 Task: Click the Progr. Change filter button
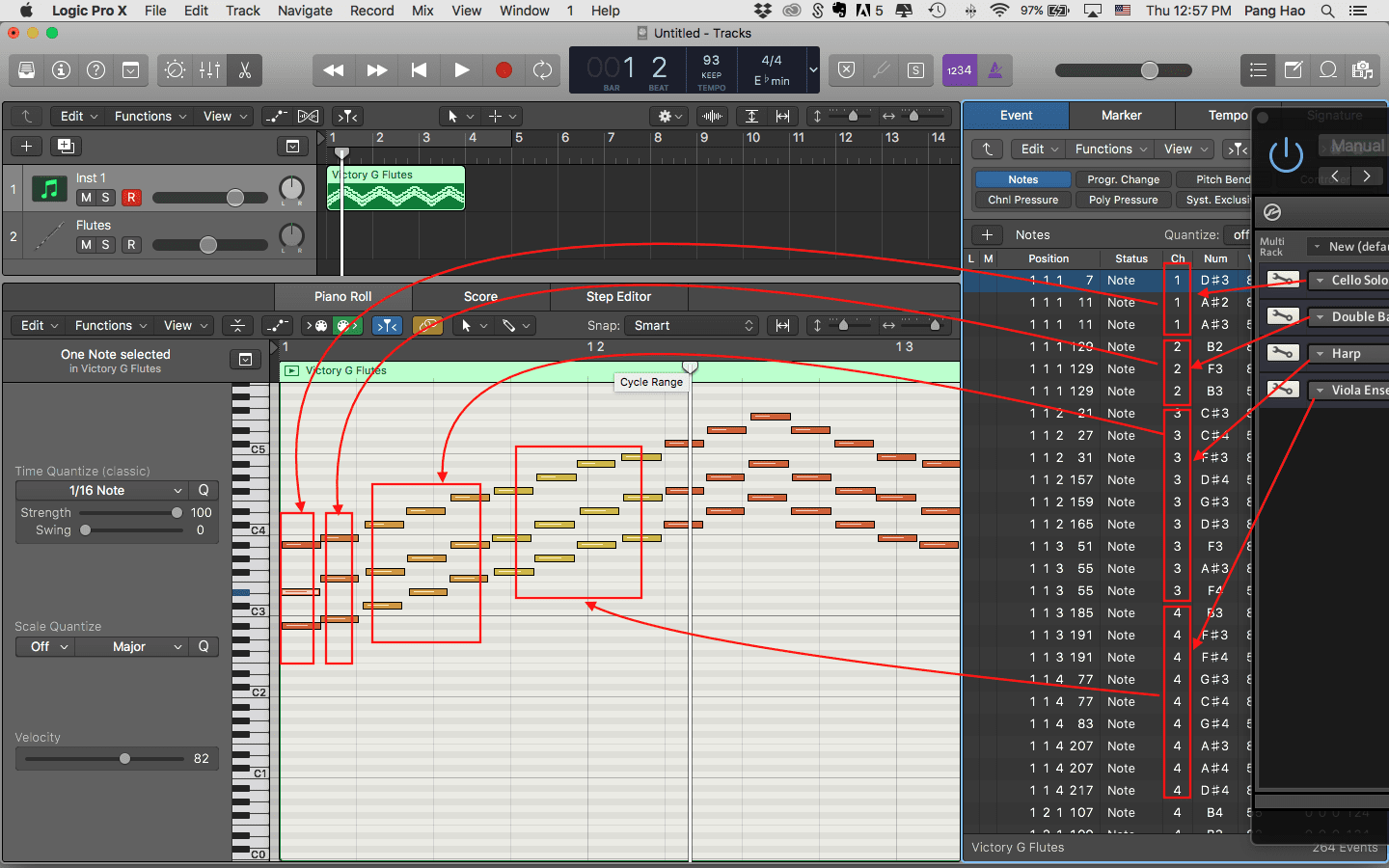tap(1123, 180)
